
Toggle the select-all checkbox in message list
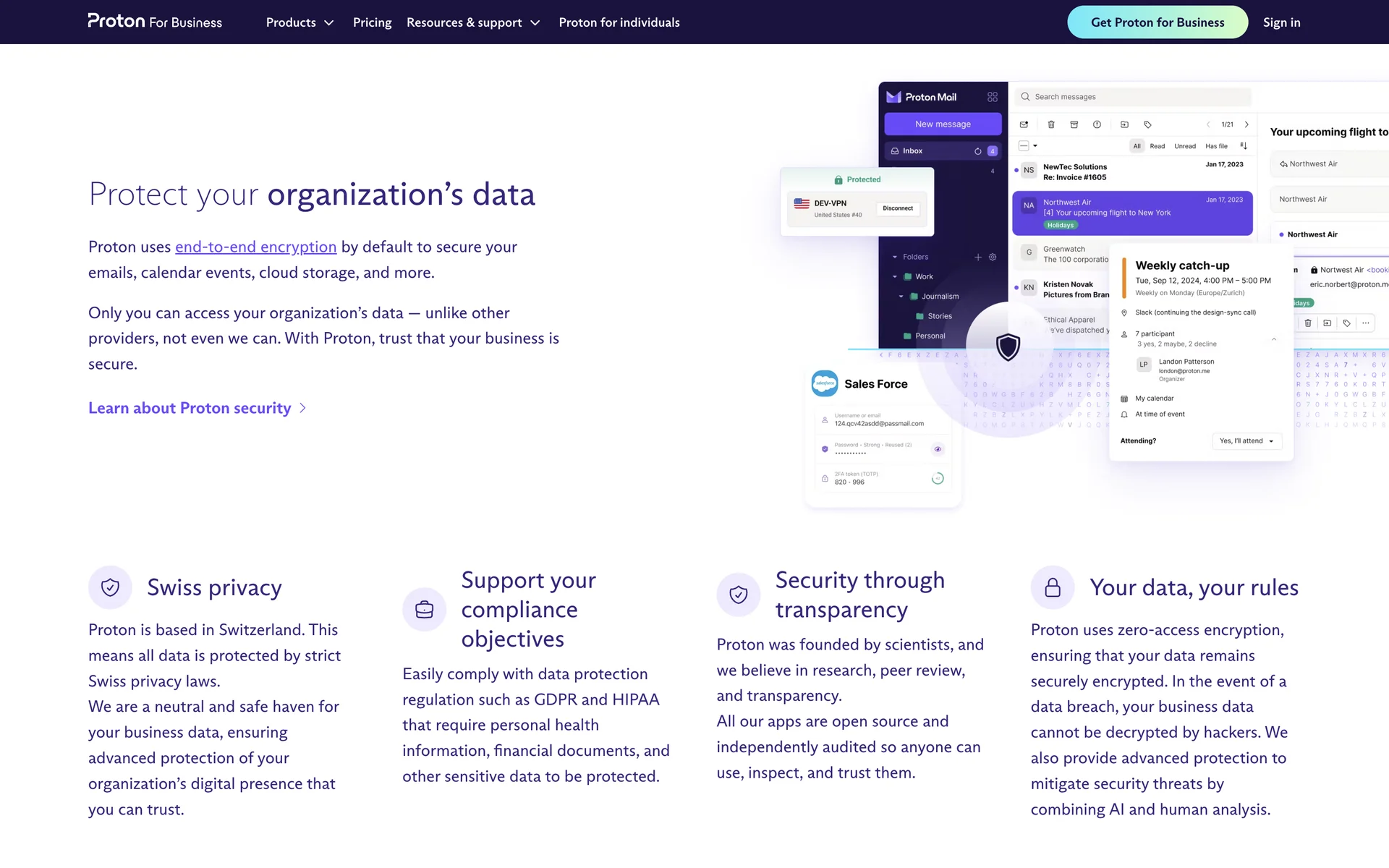pos(1024,146)
